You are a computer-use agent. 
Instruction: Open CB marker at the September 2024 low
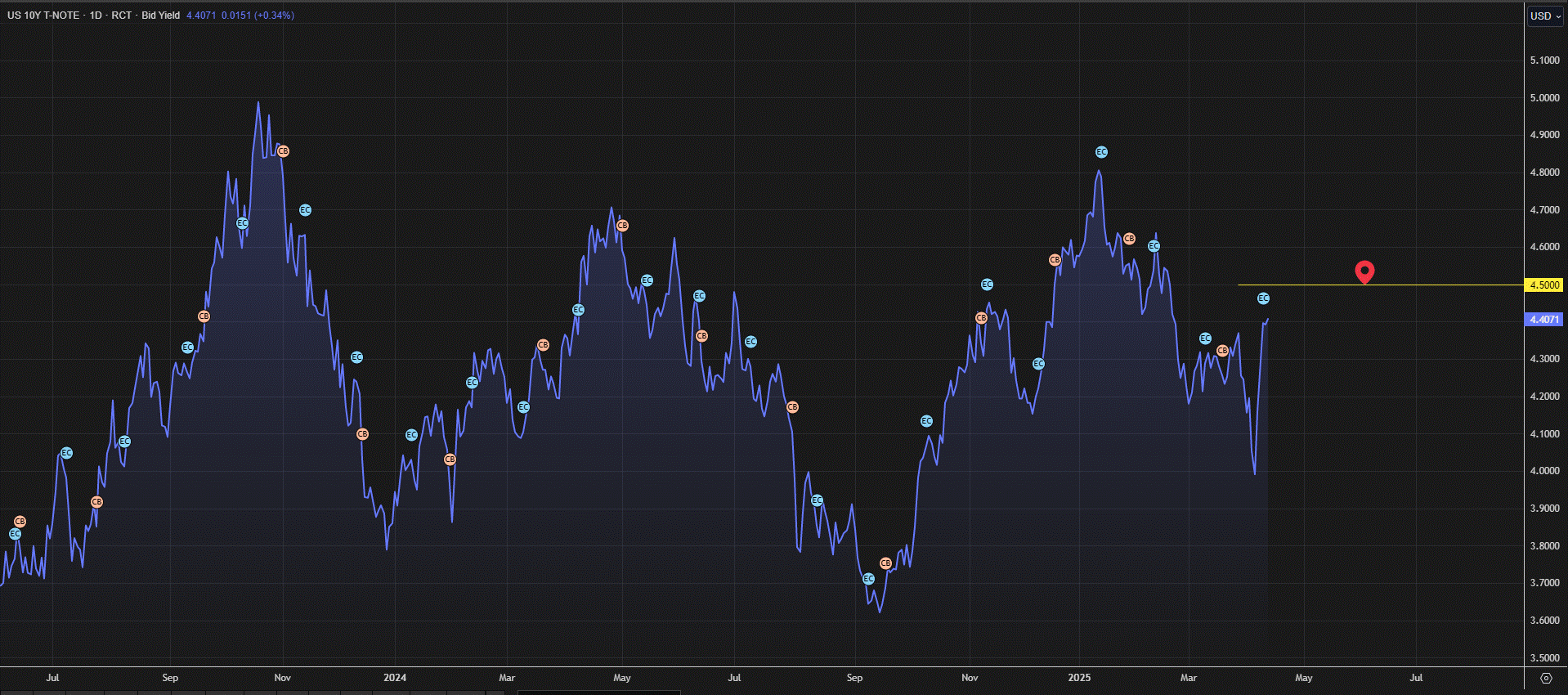pyautogui.click(x=885, y=563)
